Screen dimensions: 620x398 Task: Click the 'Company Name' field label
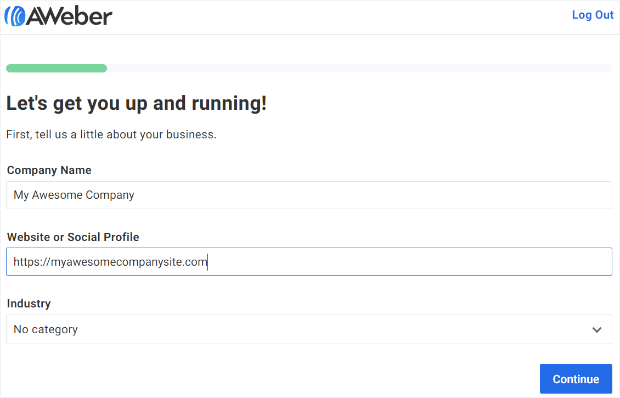(49, 170)
